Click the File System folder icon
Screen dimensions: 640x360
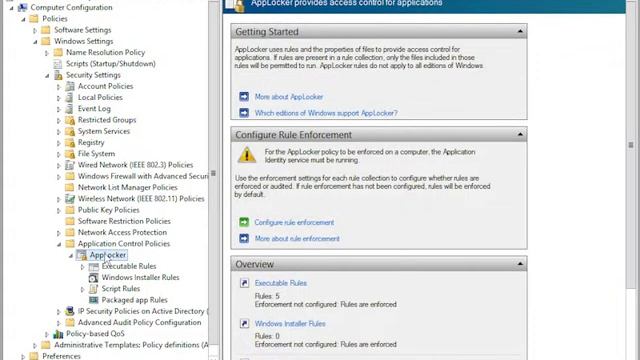70,153
